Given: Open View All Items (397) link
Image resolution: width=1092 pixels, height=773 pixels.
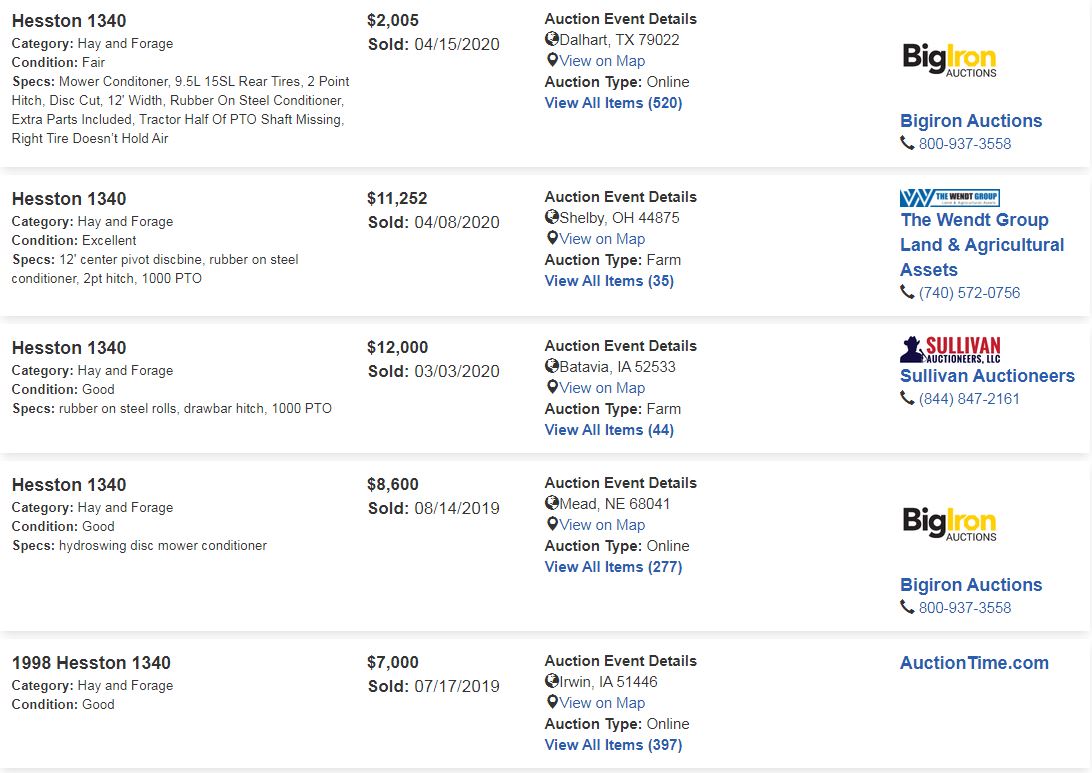Looking at the screenshot, I should click(x=613, y=745).
